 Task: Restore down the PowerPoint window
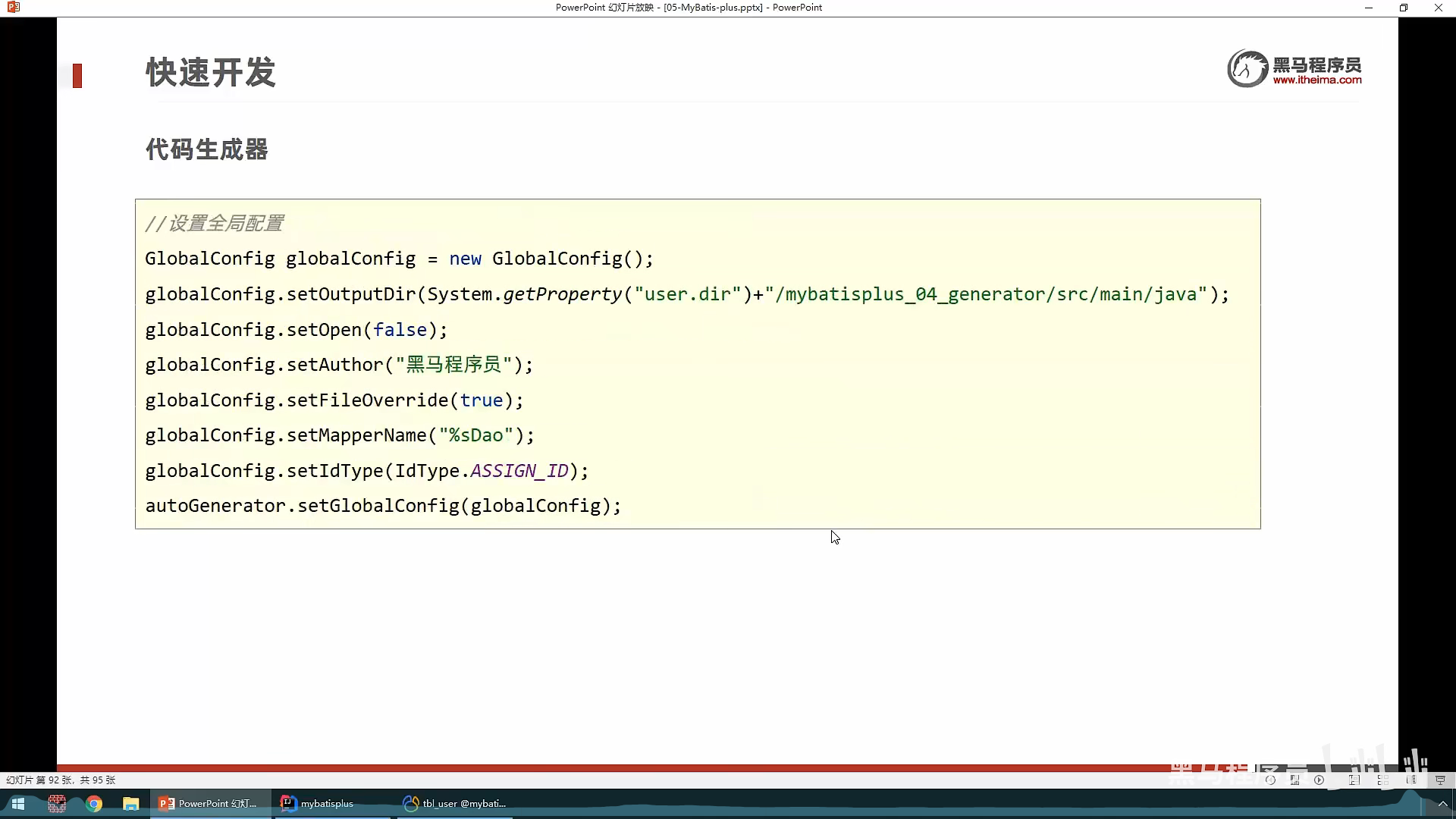(x=1403, y=8)
